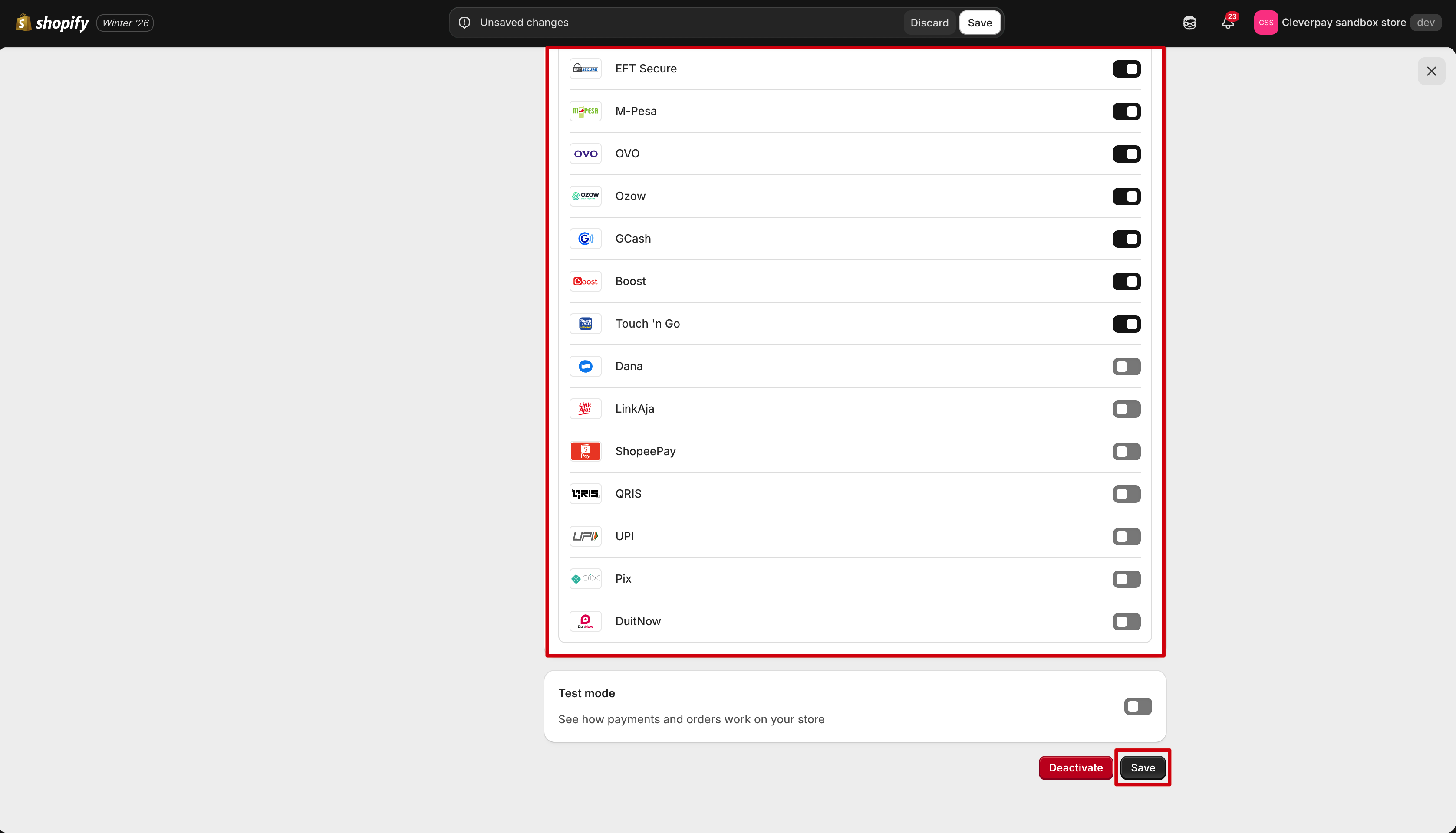Click the M-Pesa logo icon
The height and width of the screenshot is (833, 1456).
click(x=585, y=111)
